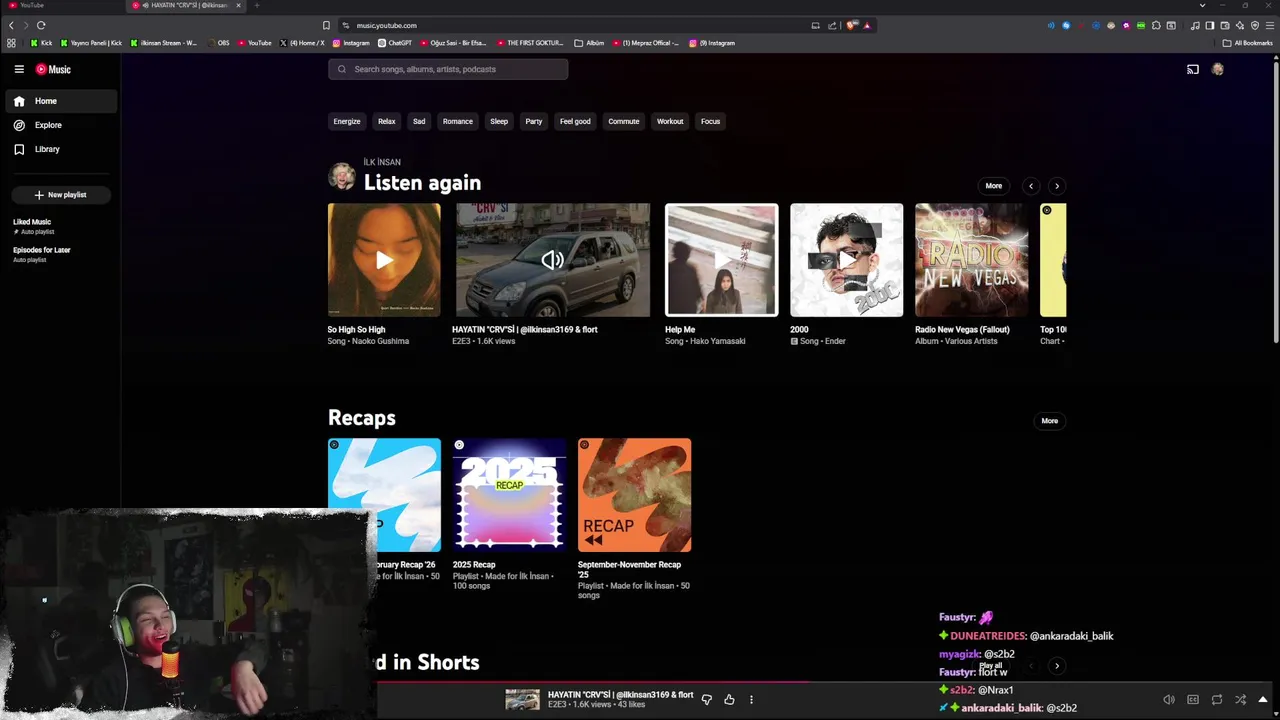
Task: Reload the page in browser
Action: pos(41,25)
